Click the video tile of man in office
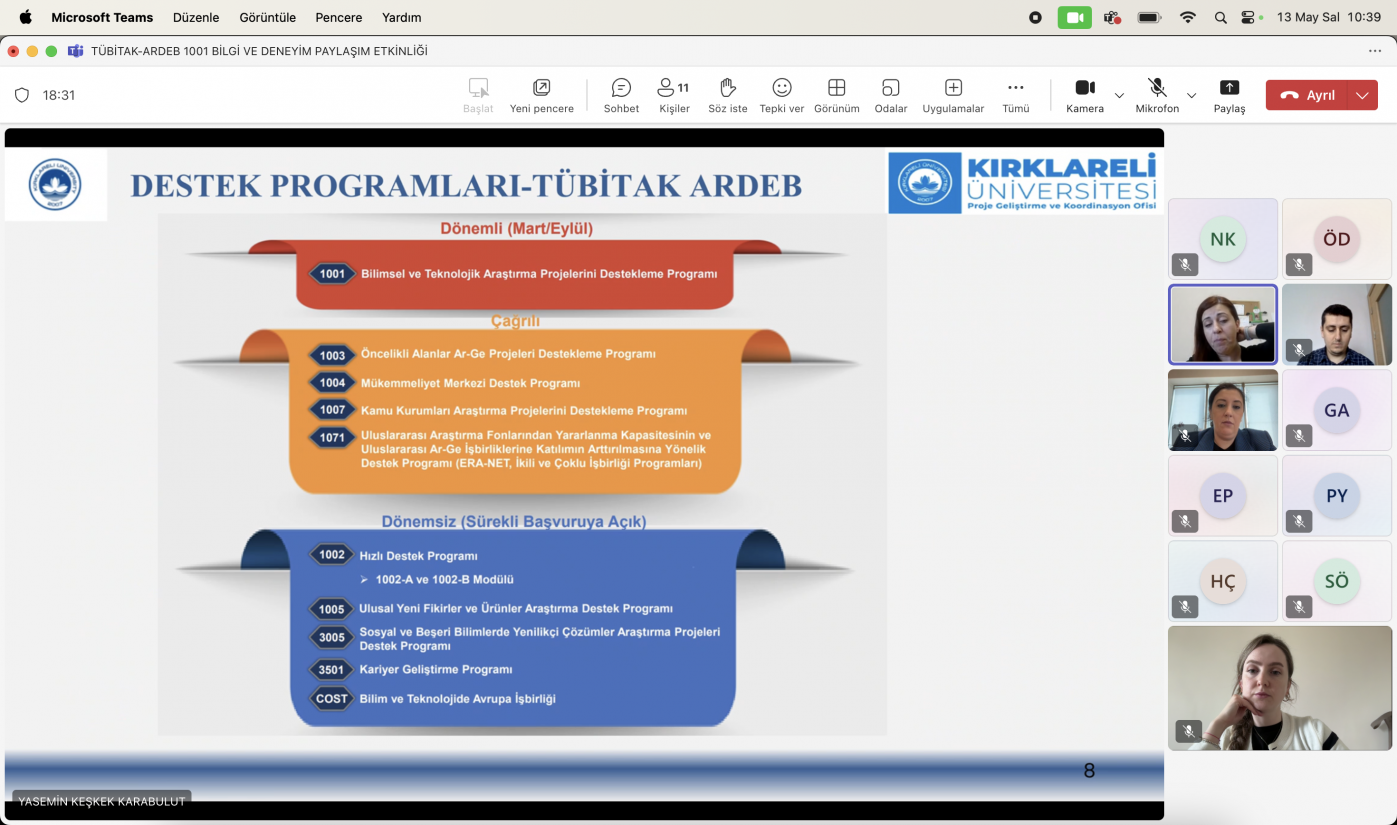This screenshot has height=825, width=1397. [x=1337, y=324]
